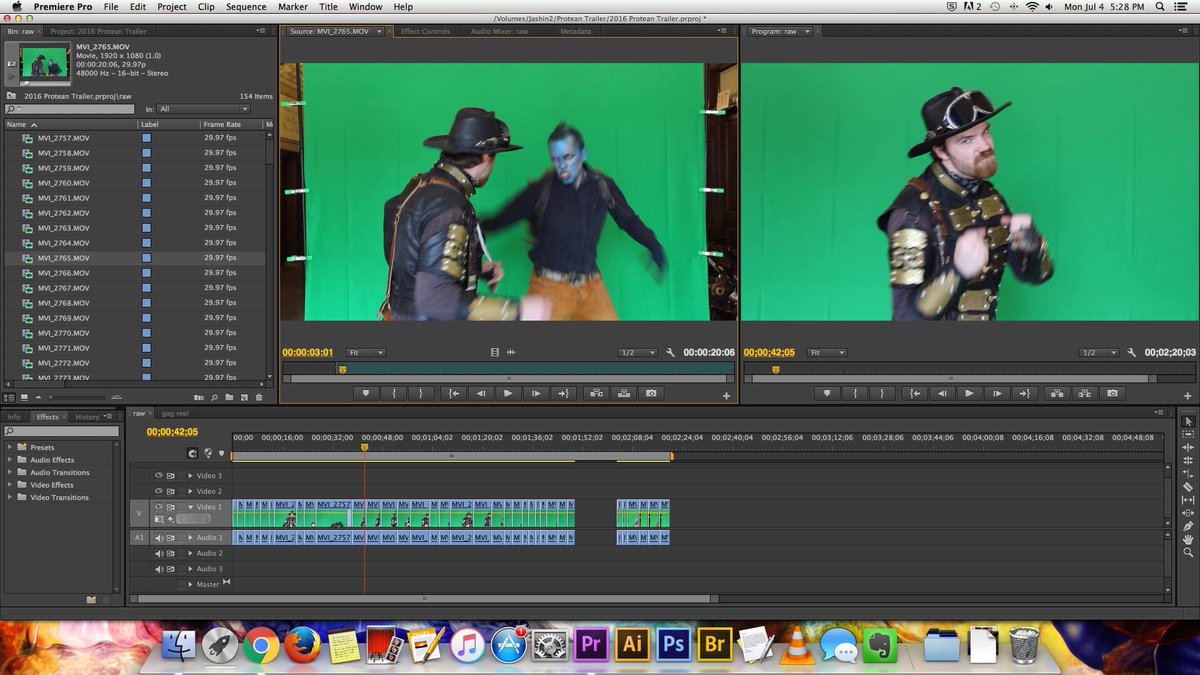Image resolution: width=1200 pixels, height=675 pixels.
Task: Select the Razor tool
Action: tap(1188, 486)
